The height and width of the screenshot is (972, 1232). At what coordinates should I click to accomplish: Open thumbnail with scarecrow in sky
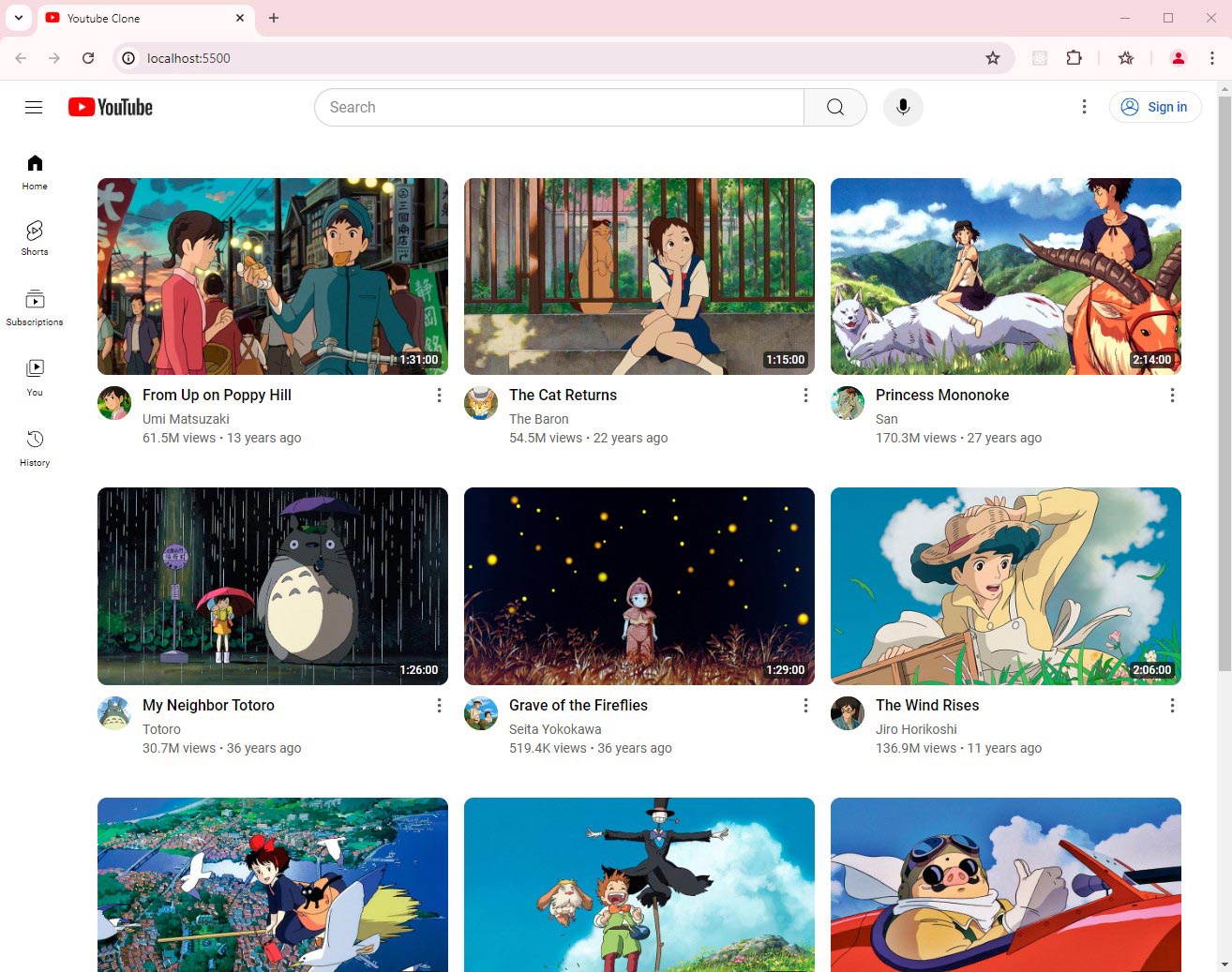(x=639, y=885)
